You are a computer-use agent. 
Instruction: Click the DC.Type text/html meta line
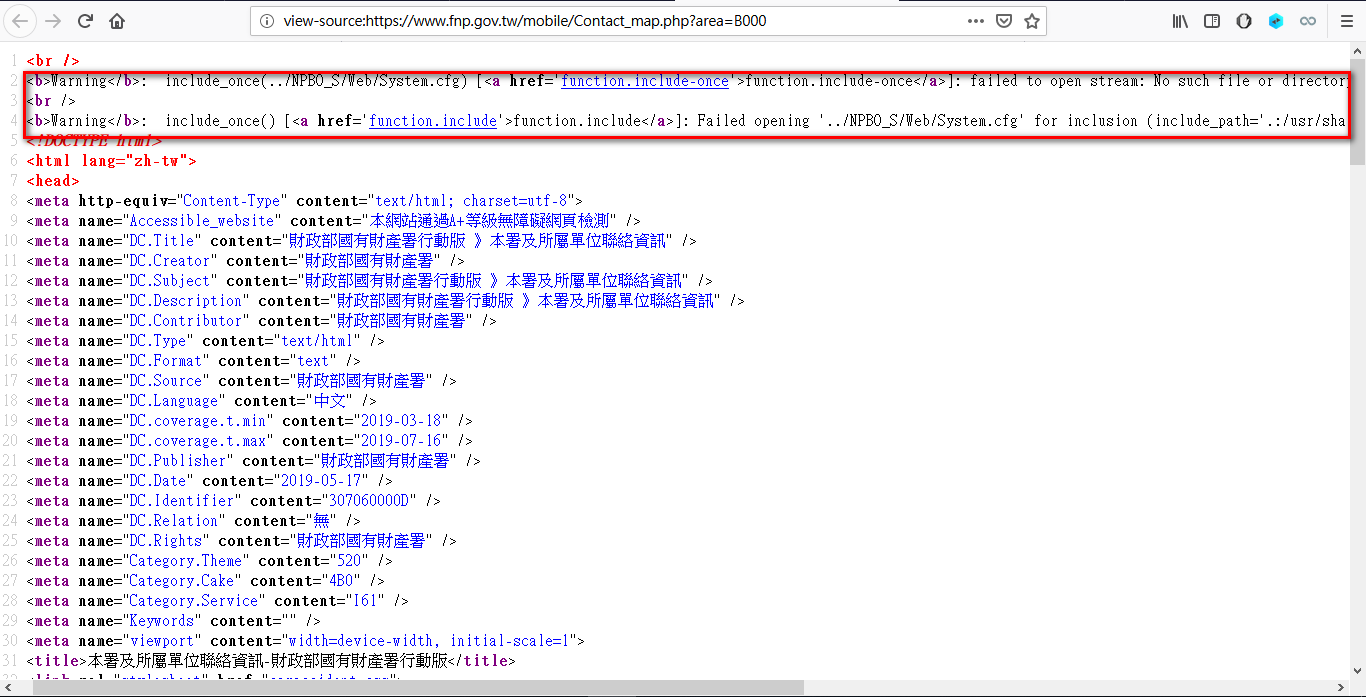[206, 341]
